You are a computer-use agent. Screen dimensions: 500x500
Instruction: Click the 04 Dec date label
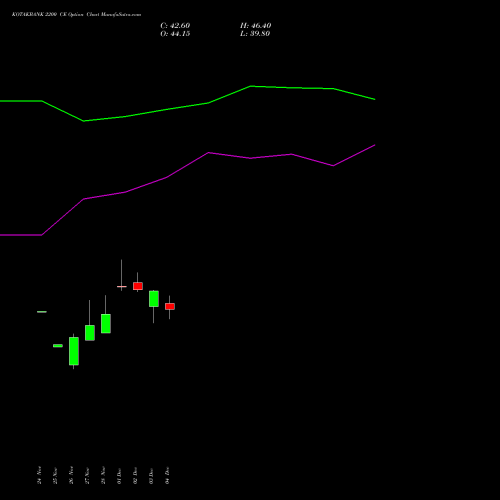[x=167, y=476]
